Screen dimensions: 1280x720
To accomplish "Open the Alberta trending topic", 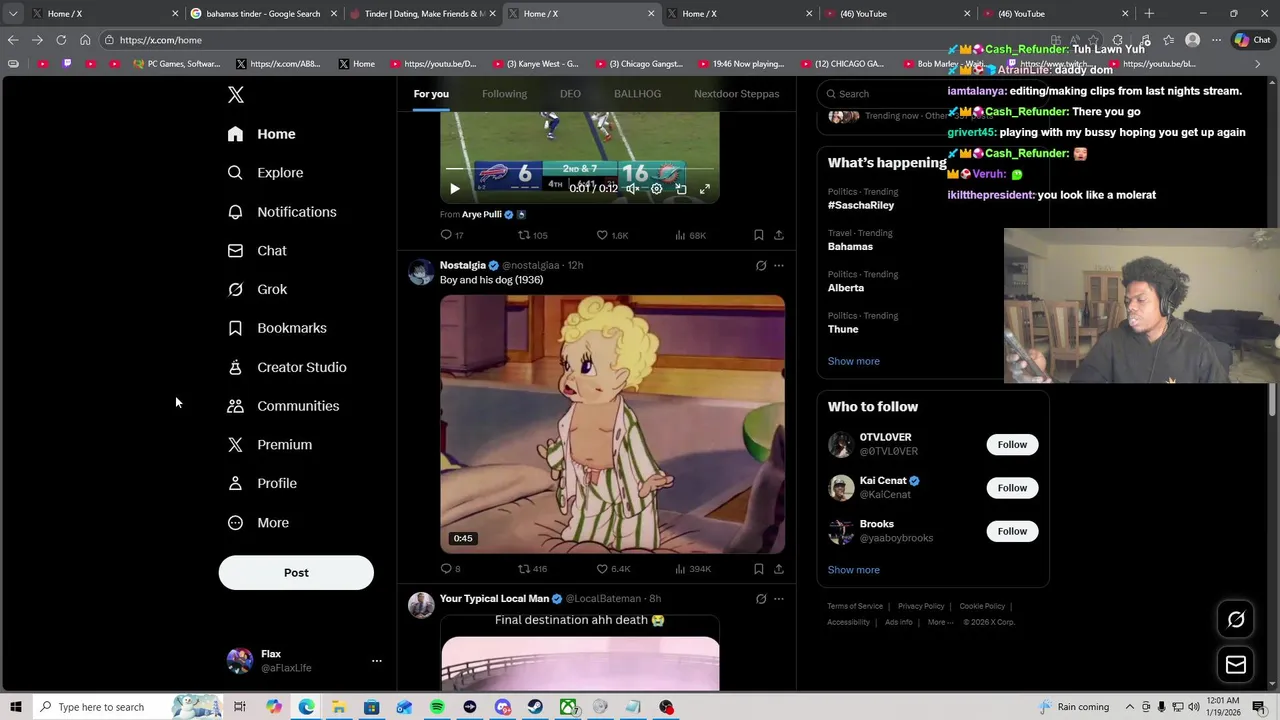I will point(846,288).
